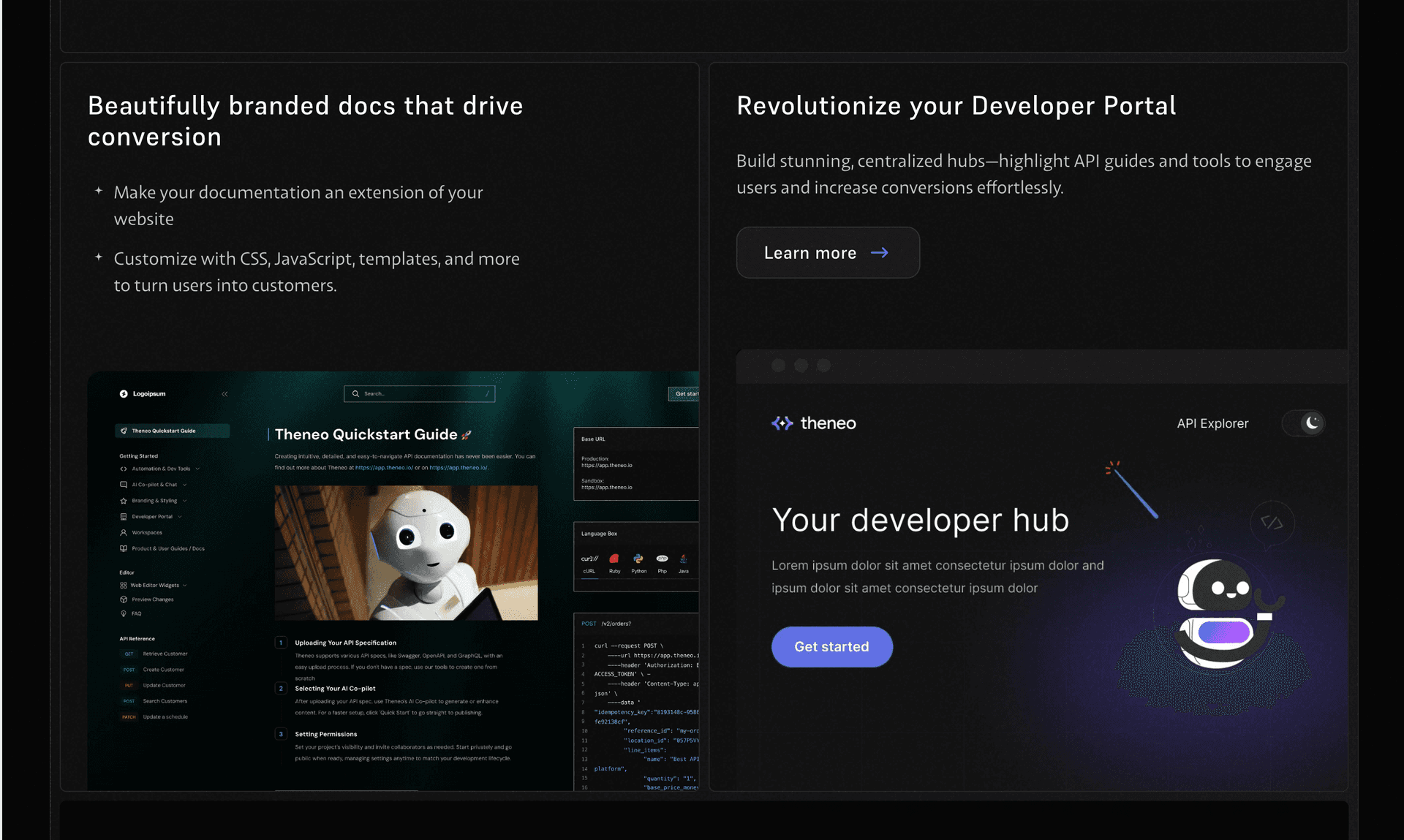The height and width of the screenshot is (840, 1404).
Task: Click 'Beautifully branded docs that drive conversion' heading
Action: click(x=306, y=121)
